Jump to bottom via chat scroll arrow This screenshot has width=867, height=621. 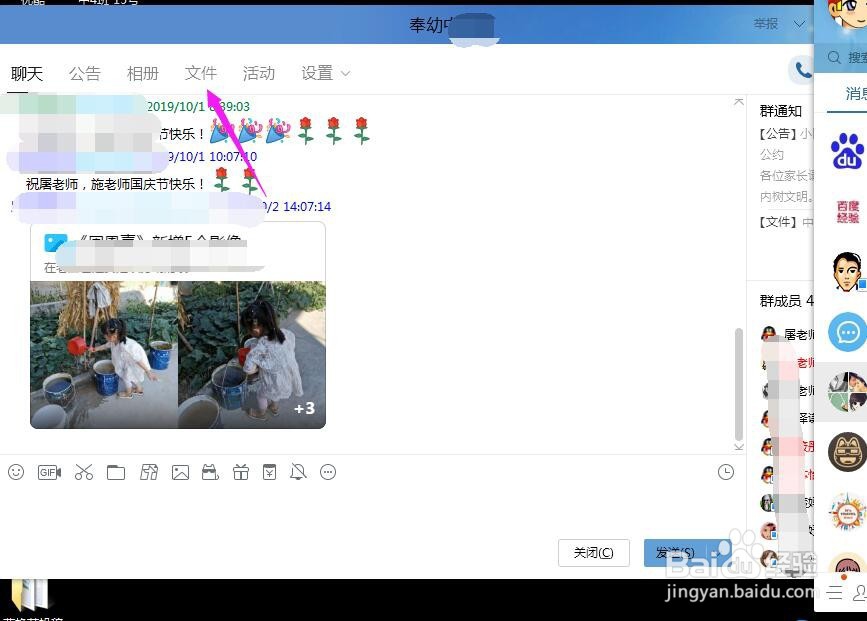(739, 447)
